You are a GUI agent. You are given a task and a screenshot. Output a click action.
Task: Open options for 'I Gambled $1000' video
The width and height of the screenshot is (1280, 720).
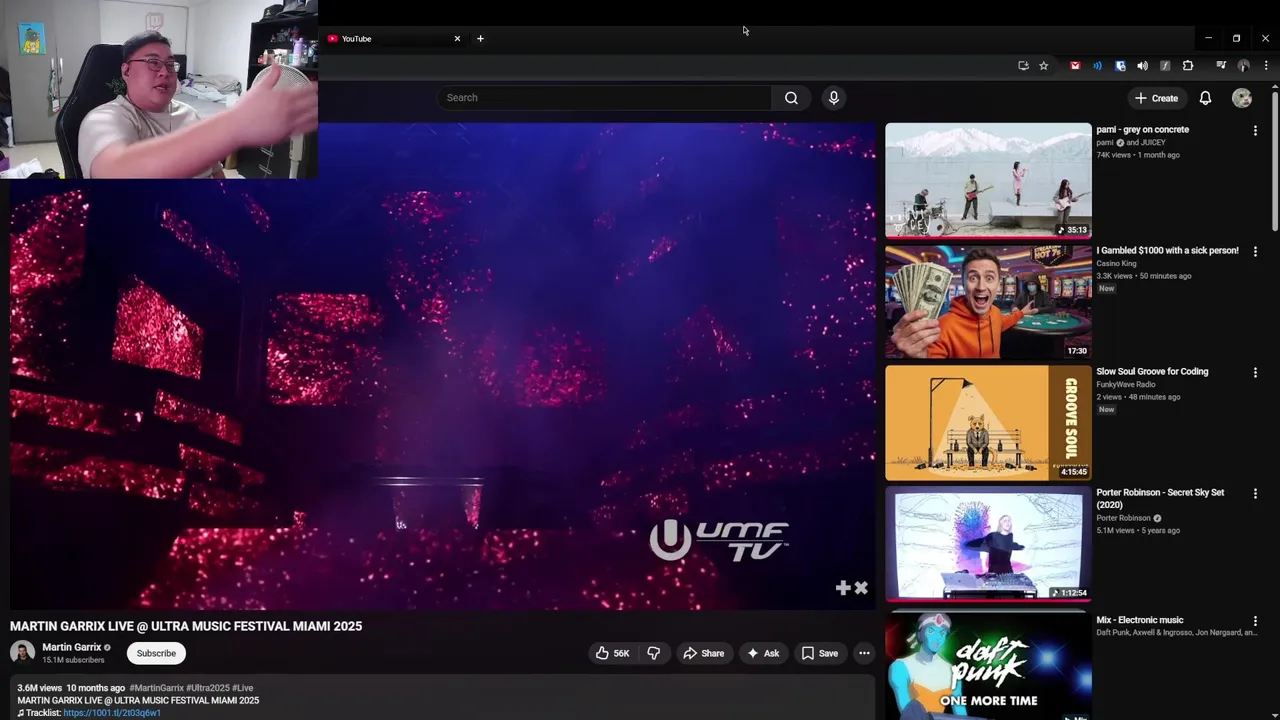click(1255, 251)
